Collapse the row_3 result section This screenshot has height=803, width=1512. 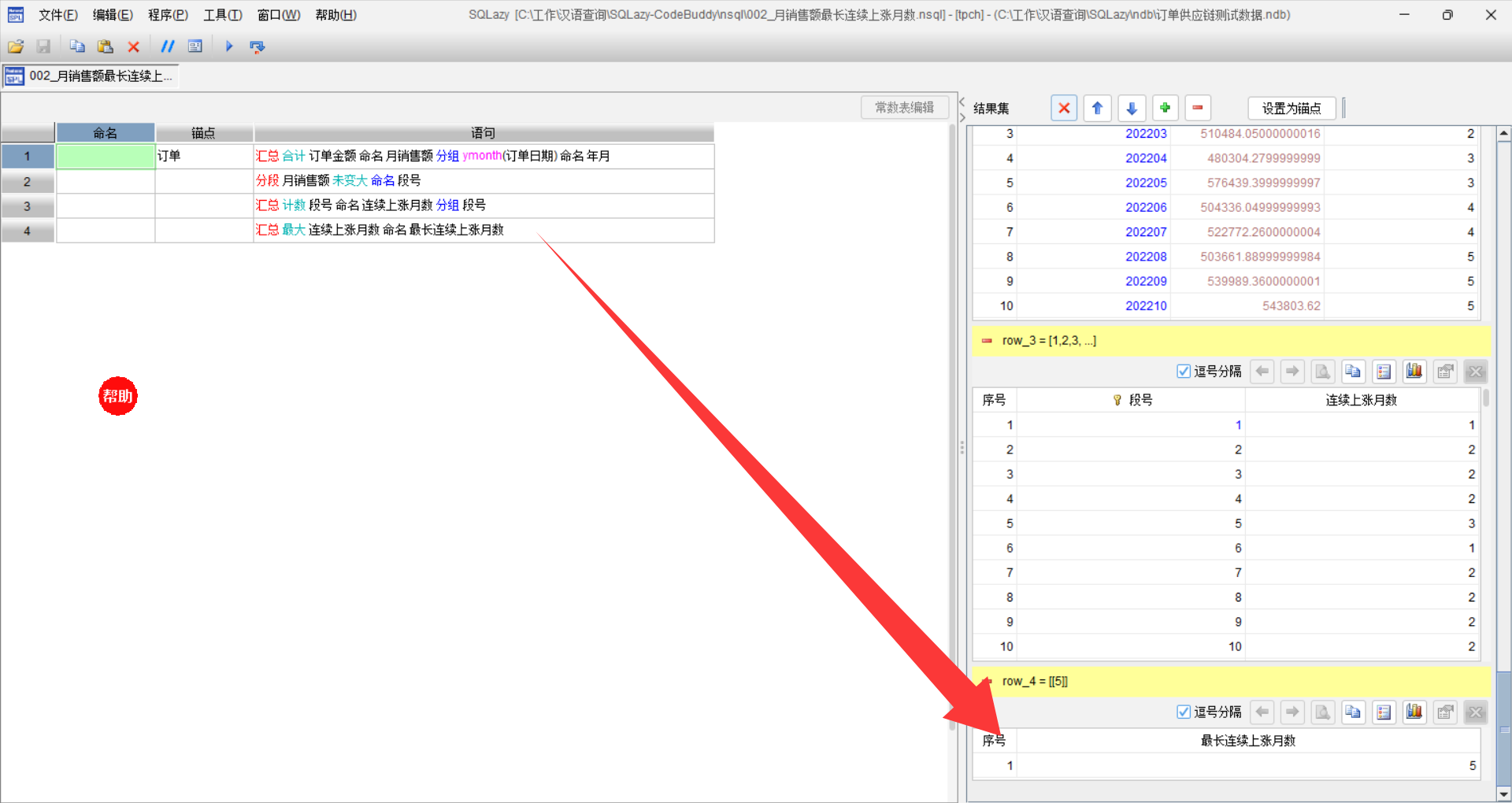click(x=987, y=341)
